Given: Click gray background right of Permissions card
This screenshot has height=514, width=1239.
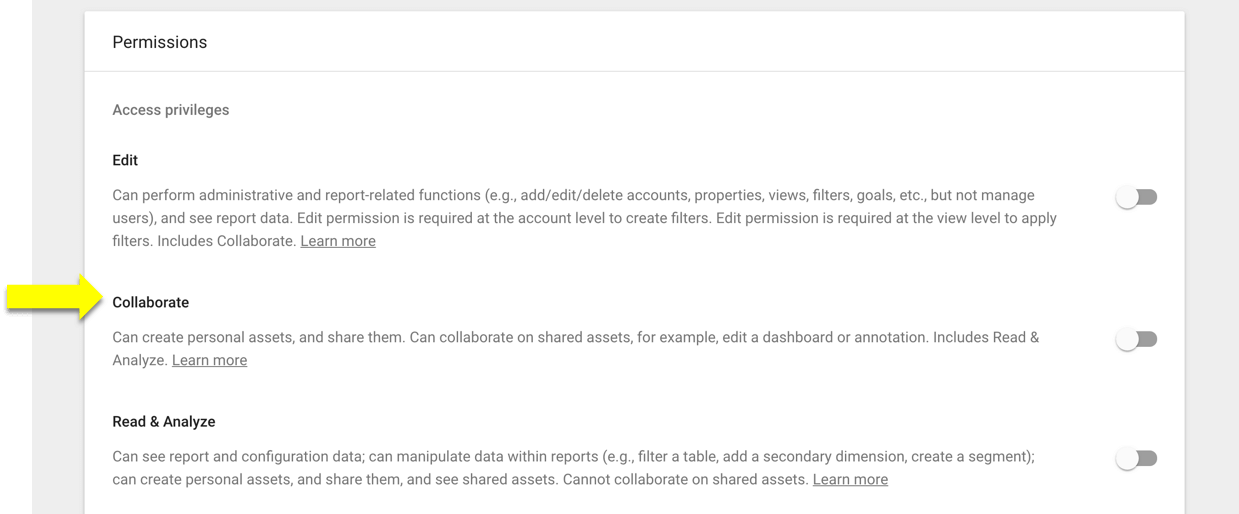Looking at the screenshot, I should [x=1212, y=257].
